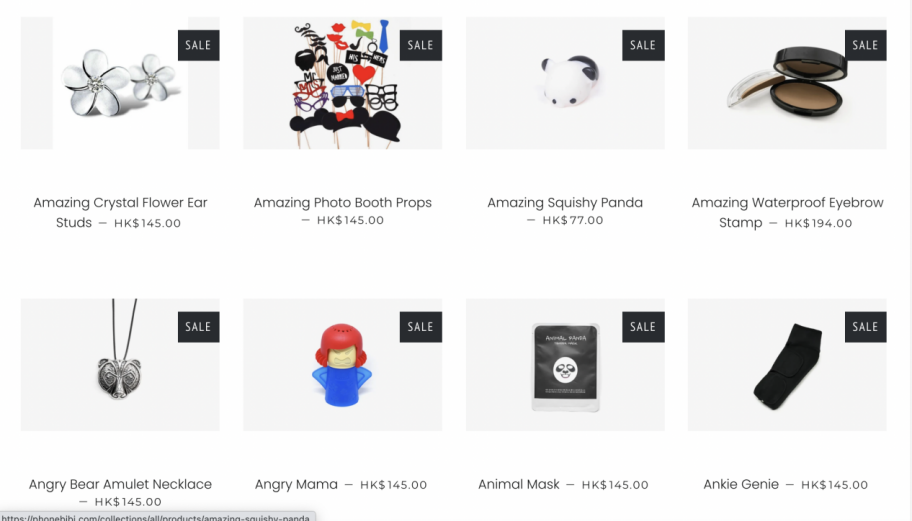Click the Animal Mask product title
912x521 pixels.
[518, 484]
